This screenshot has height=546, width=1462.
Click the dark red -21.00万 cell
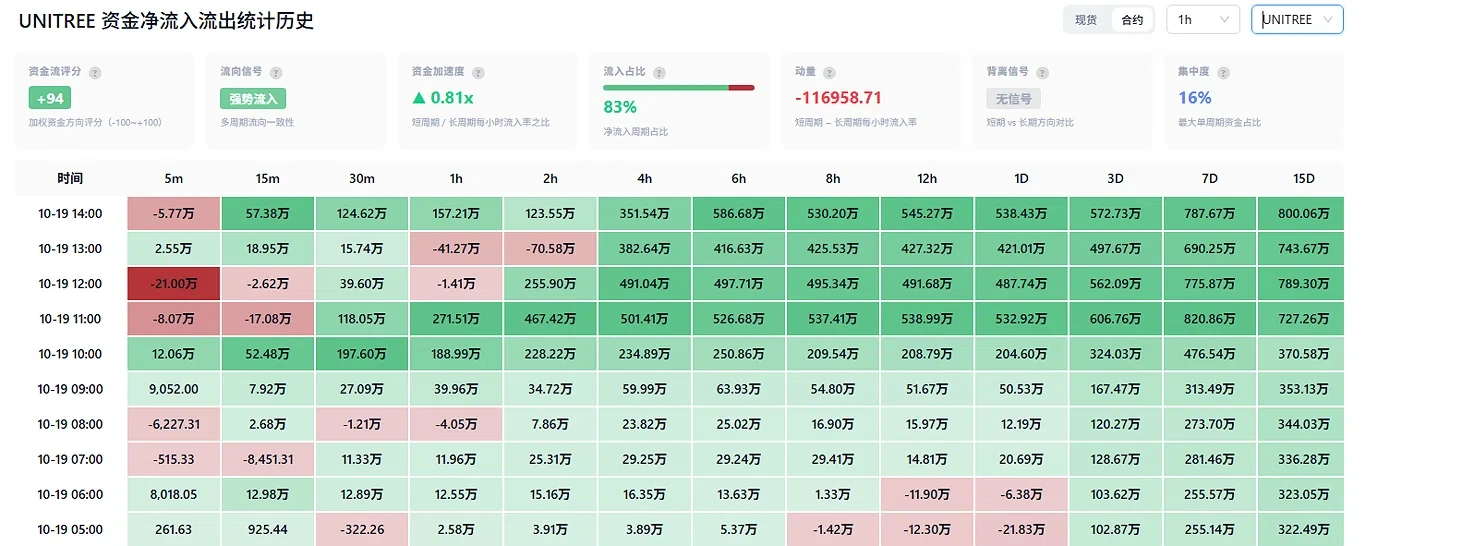[x=174, y=284]
